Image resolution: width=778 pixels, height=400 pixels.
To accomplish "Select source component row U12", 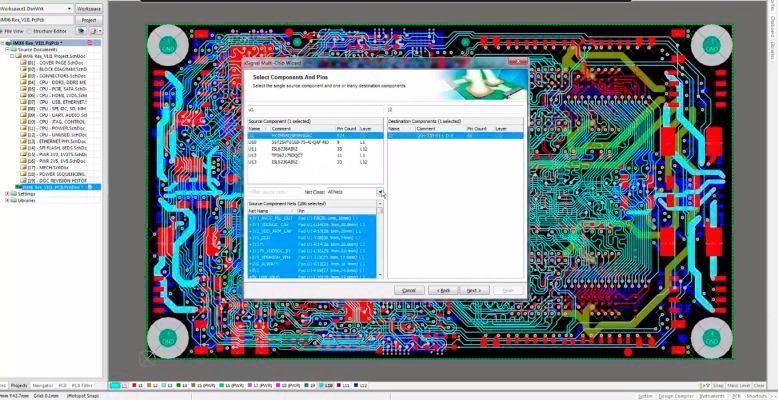I will pyautogui.click(x=315, y=155).
